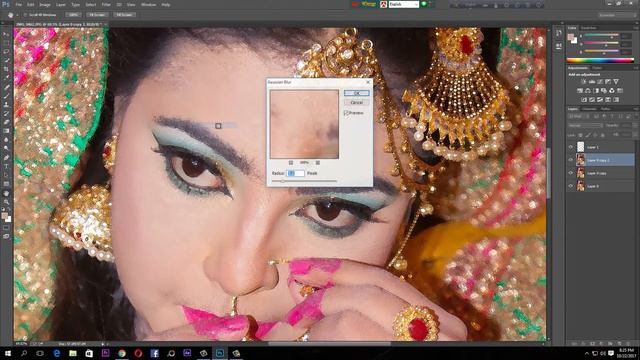Viewport: 640px width, 360px height.
Task: Select the Crop tool
Action: (x=6, y=69)
